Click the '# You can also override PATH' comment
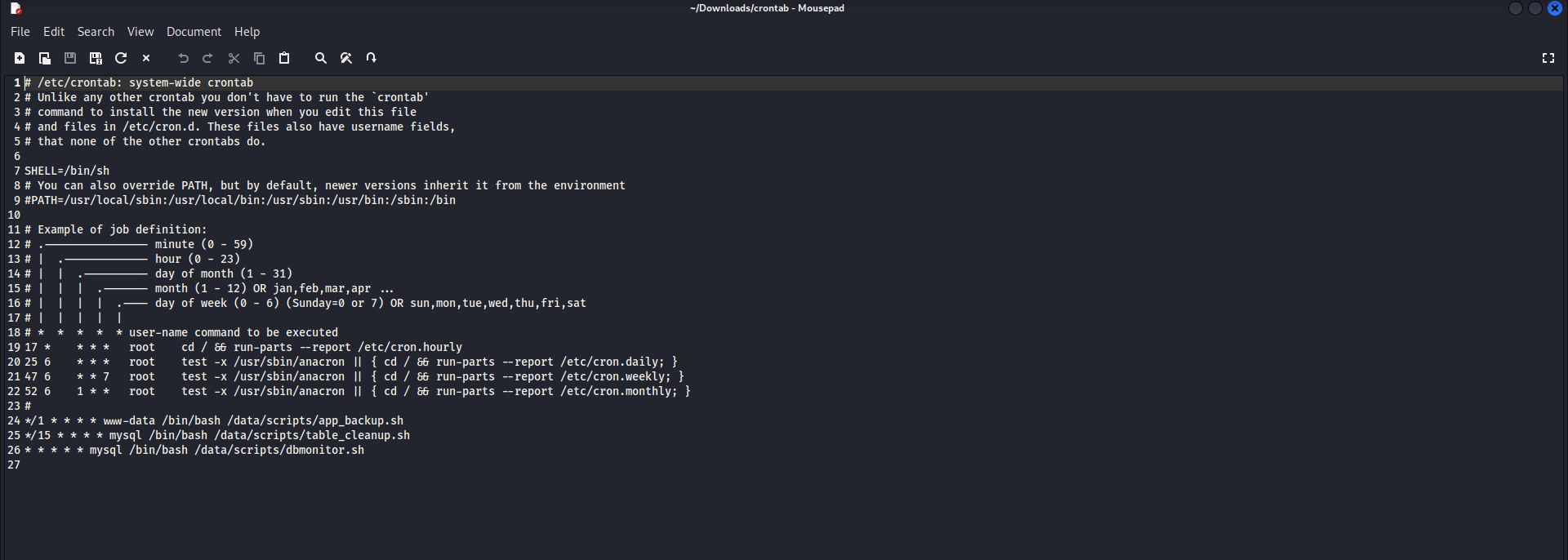Viewport: 1568px width, 560px height. 325,185
